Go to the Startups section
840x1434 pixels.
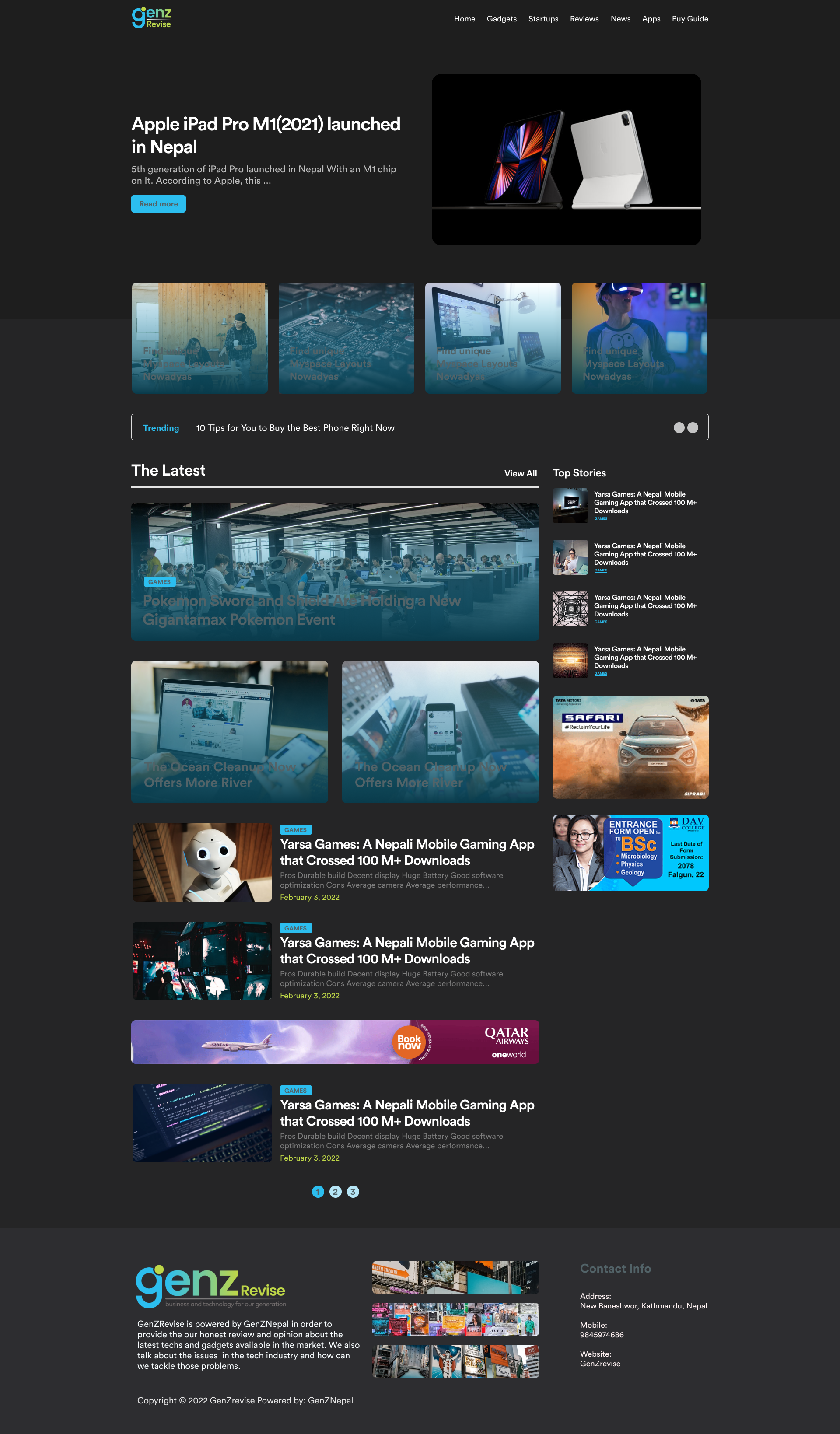pyautogui.click(x=543, y=19)
